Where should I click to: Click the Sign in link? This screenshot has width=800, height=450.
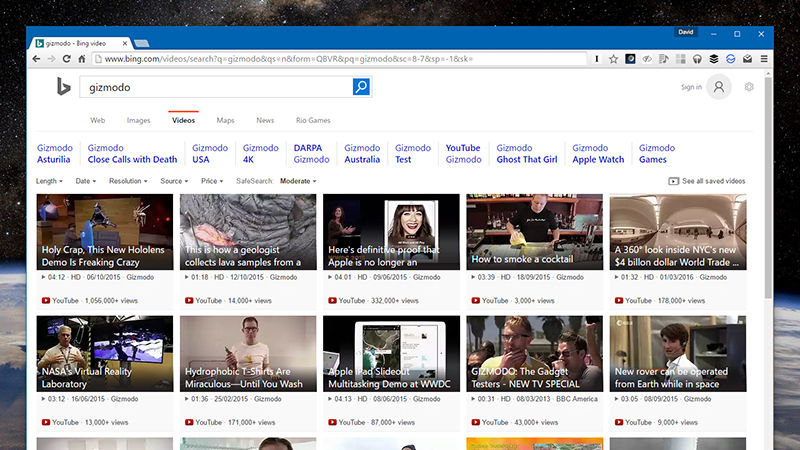coord(691,88)
